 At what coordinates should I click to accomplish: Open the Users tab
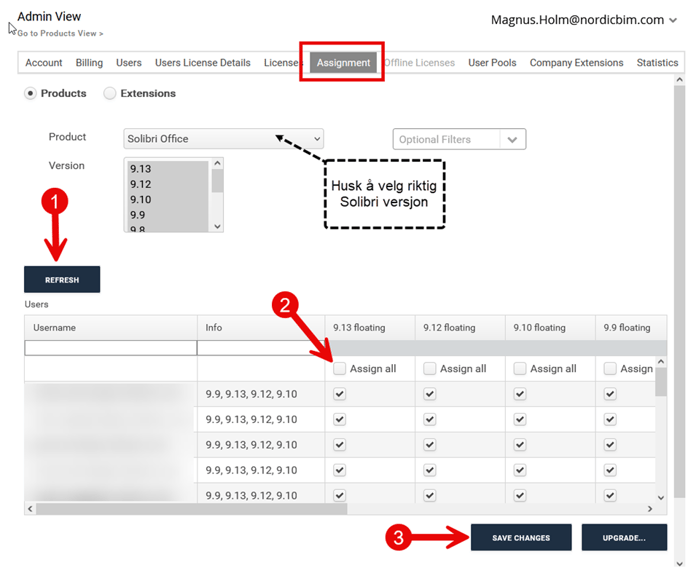click(x=129, y=63)
